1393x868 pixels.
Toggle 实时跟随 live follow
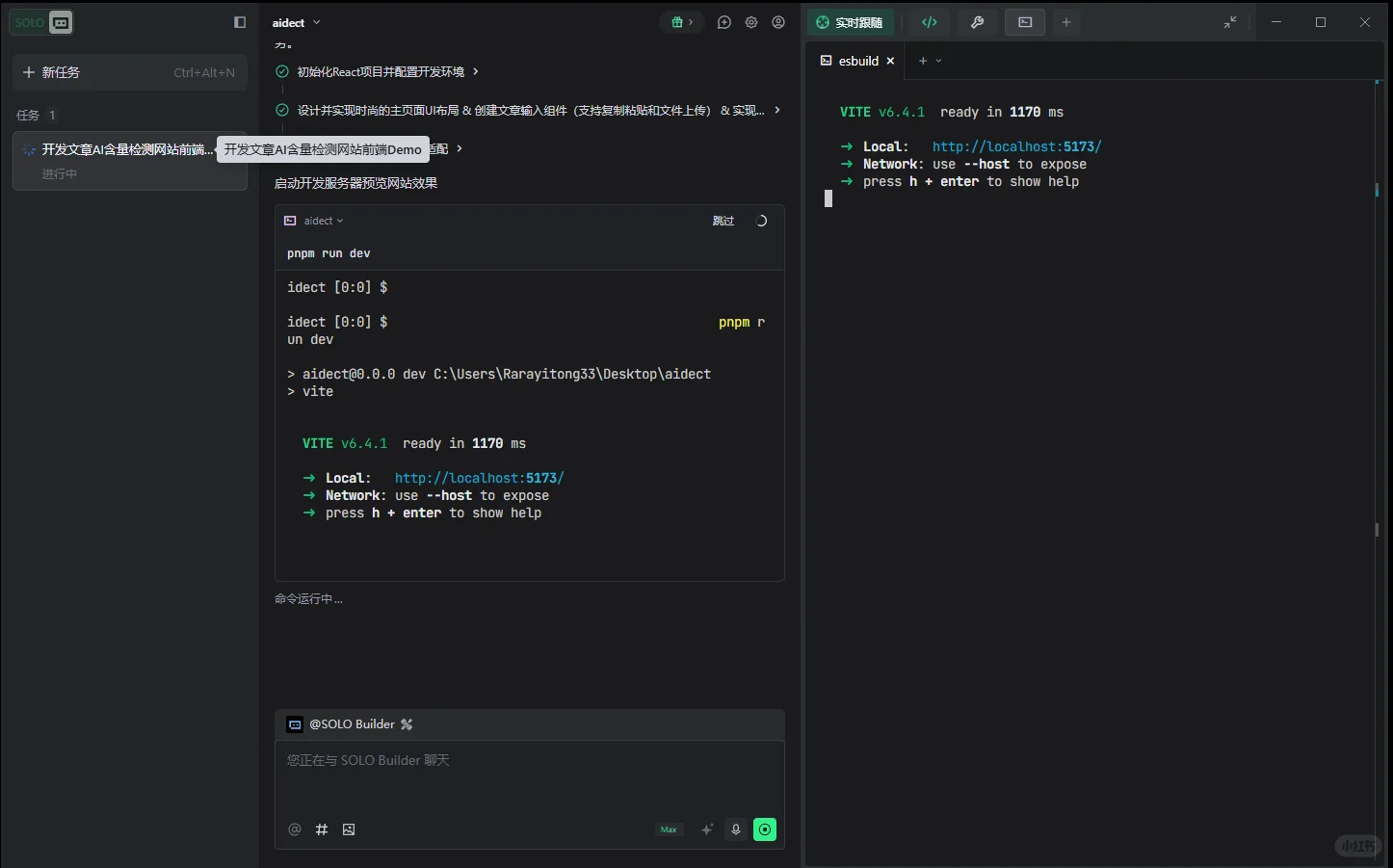point(851,22)
